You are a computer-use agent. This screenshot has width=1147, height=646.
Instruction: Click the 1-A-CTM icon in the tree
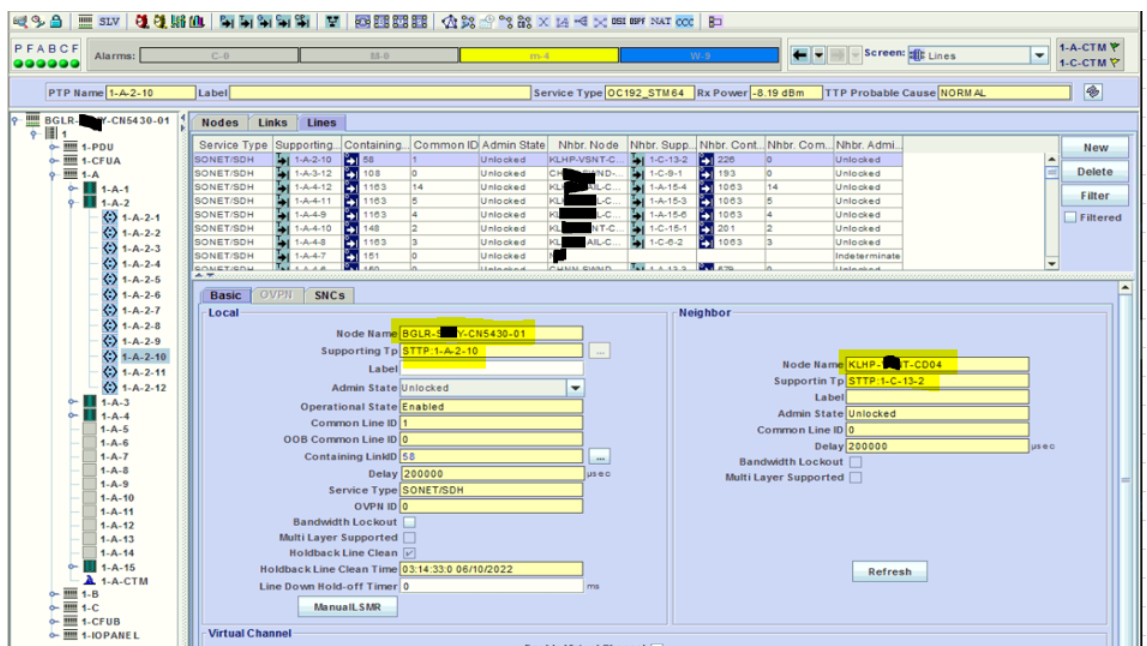point(90,580)
